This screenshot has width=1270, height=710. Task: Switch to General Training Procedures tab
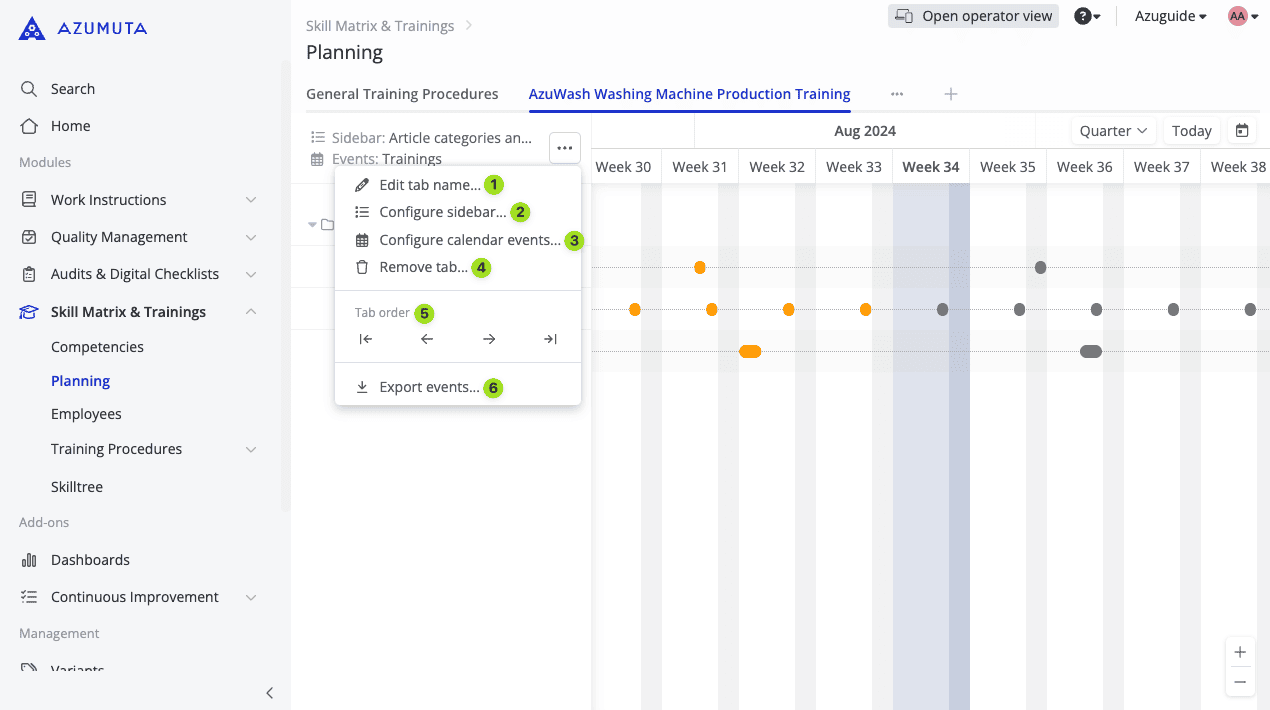[x=402, y=94]
